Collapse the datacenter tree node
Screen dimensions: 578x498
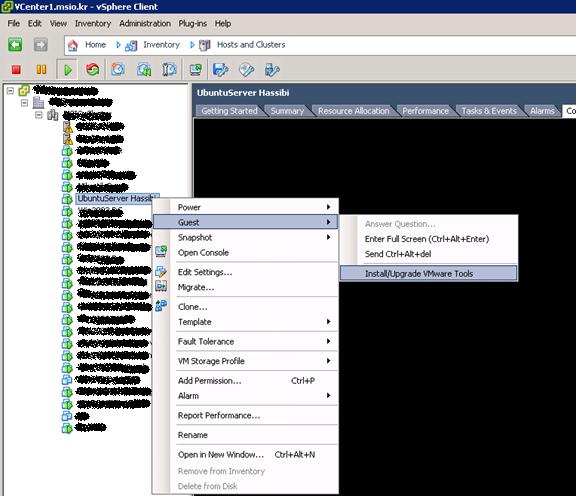(25, 102)
